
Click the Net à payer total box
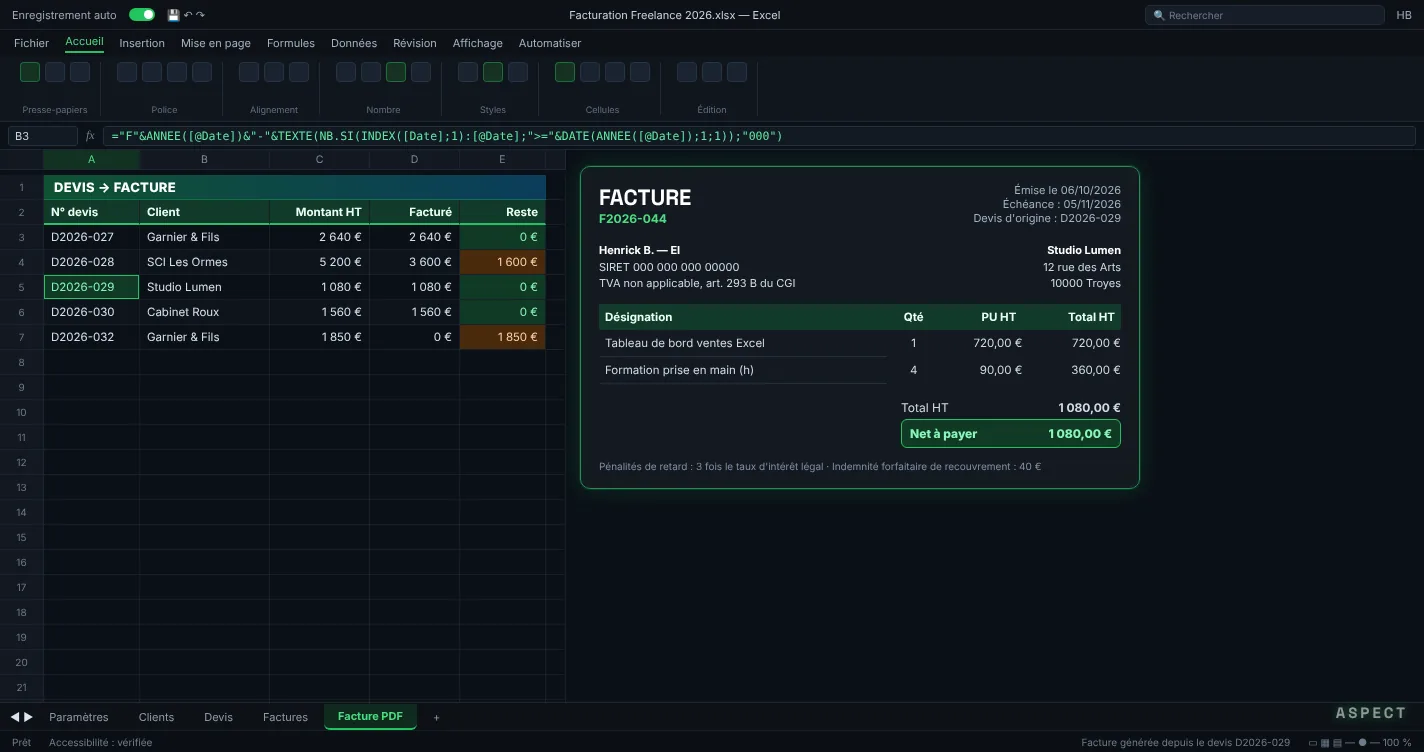(1011, 434)
